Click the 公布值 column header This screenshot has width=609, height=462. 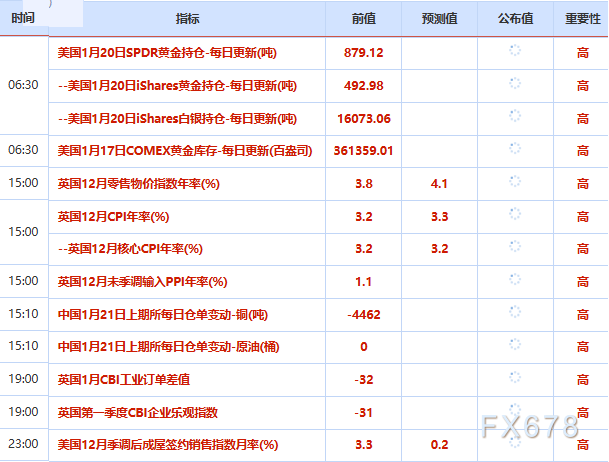[515, 18]
